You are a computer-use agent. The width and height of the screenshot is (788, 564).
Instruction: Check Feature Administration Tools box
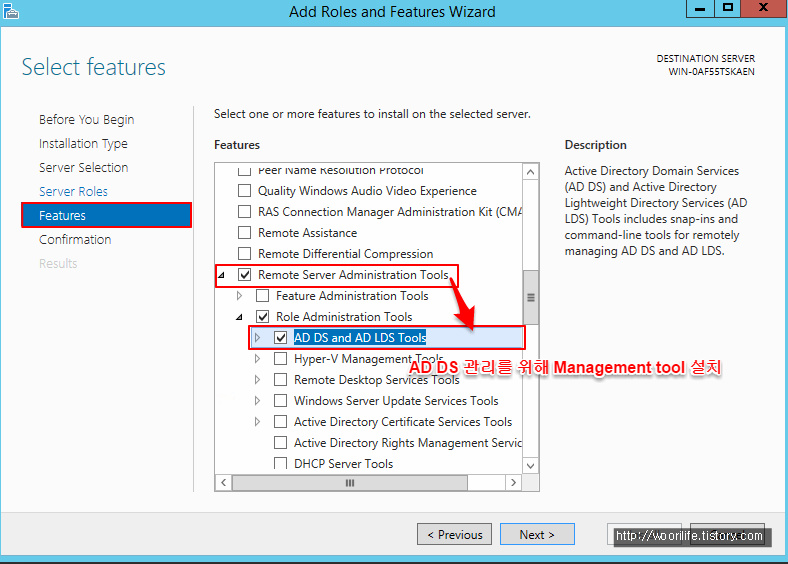[262, 296]
